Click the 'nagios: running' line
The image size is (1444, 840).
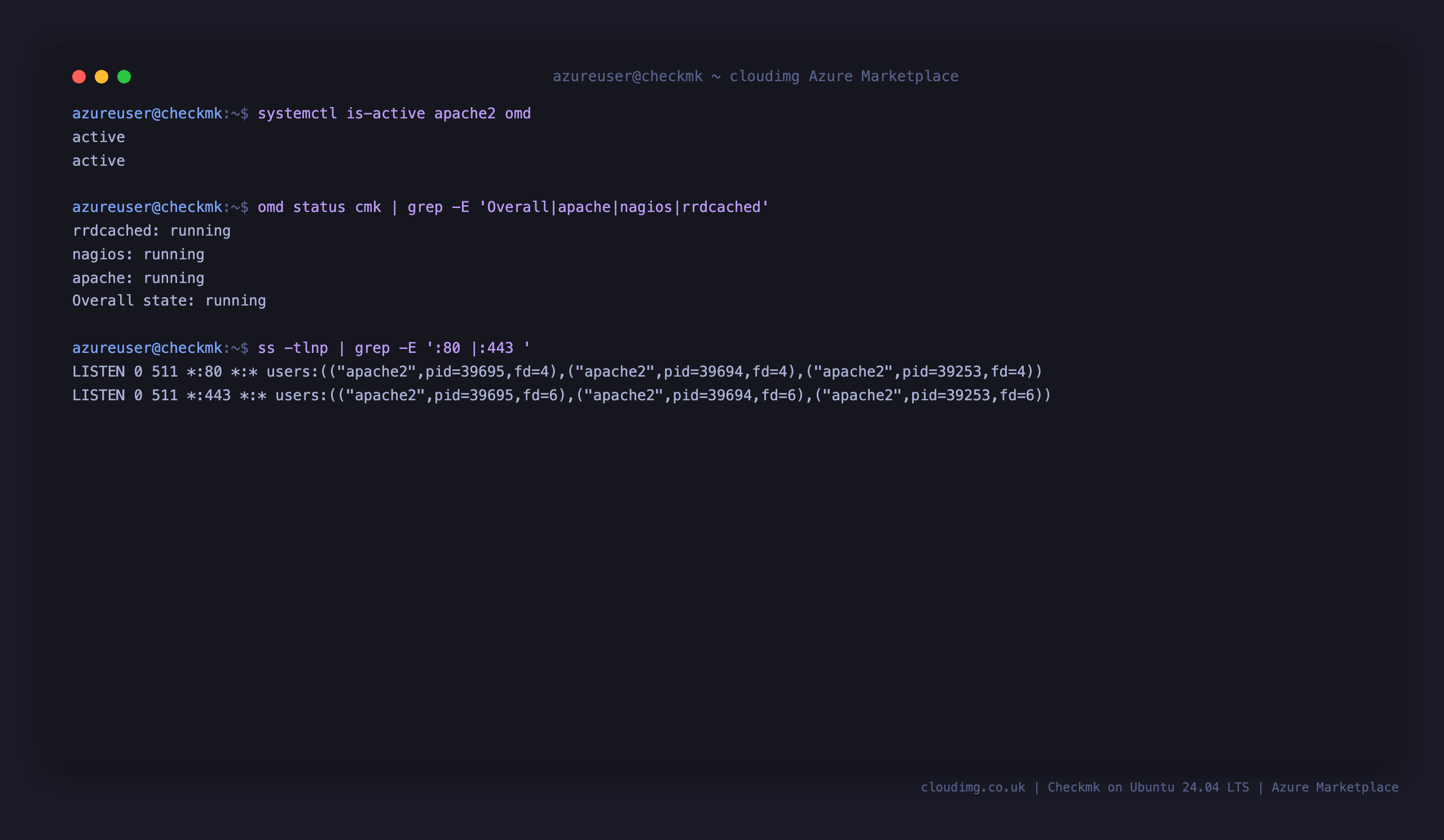[x=138, y=254]
